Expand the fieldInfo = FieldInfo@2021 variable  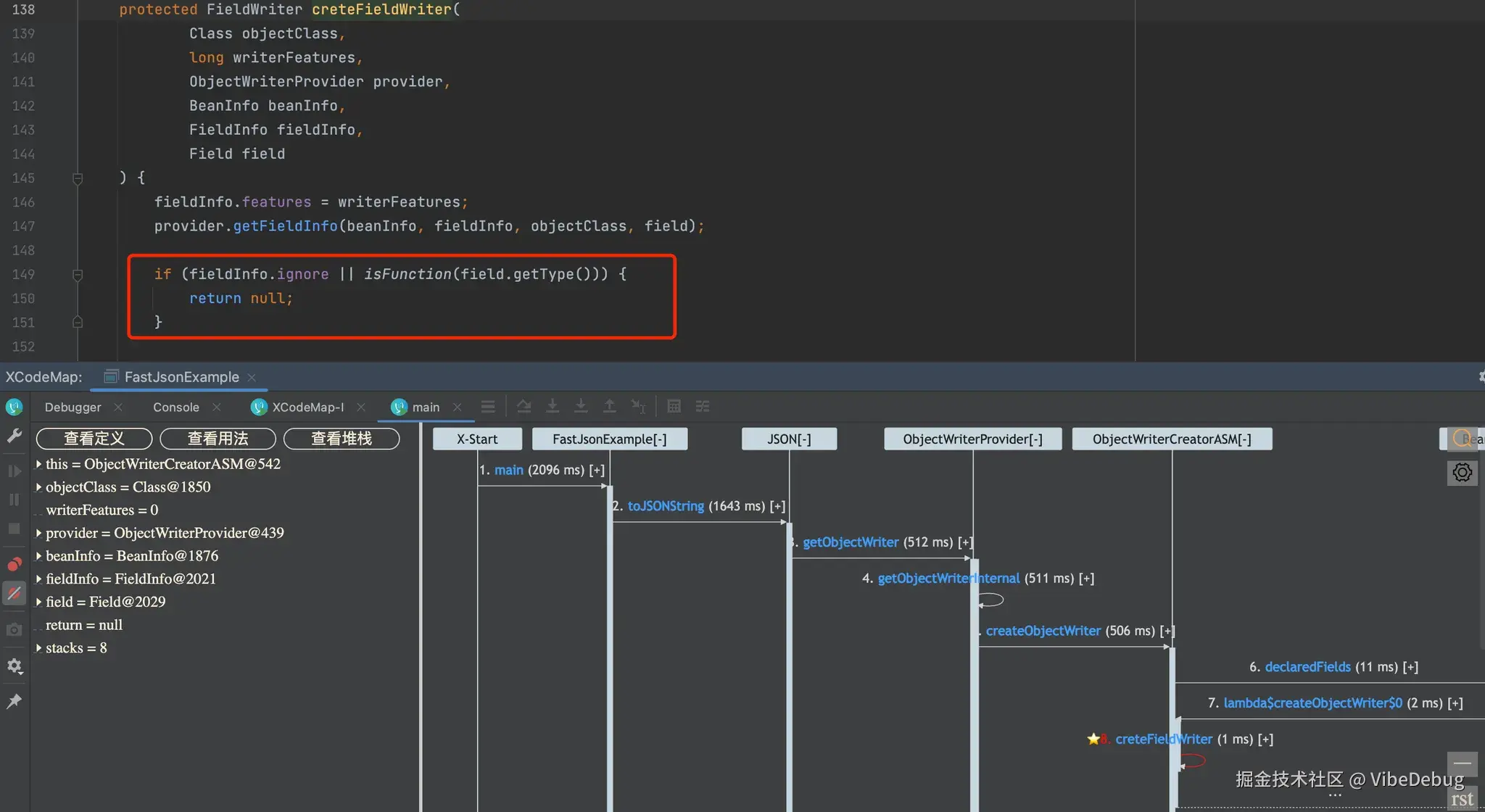[x=38, y=579]
